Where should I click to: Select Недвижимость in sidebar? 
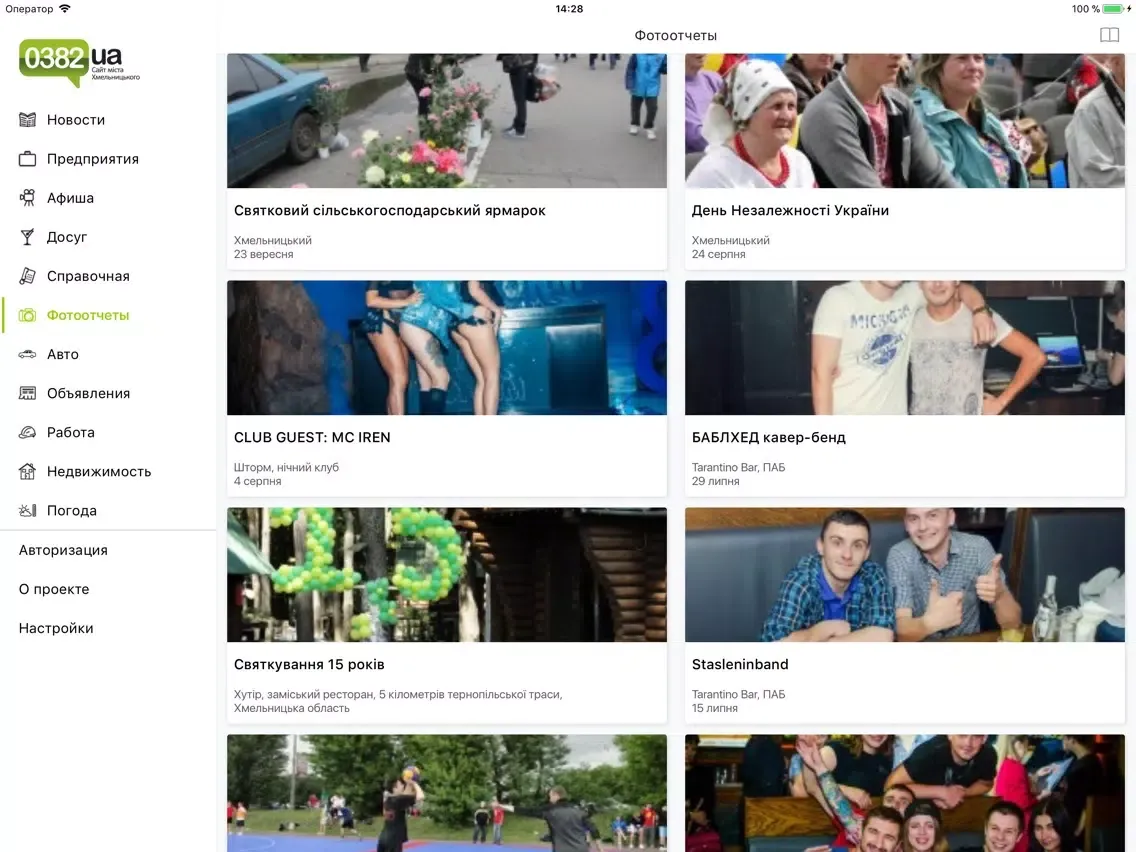pos(109,472)
